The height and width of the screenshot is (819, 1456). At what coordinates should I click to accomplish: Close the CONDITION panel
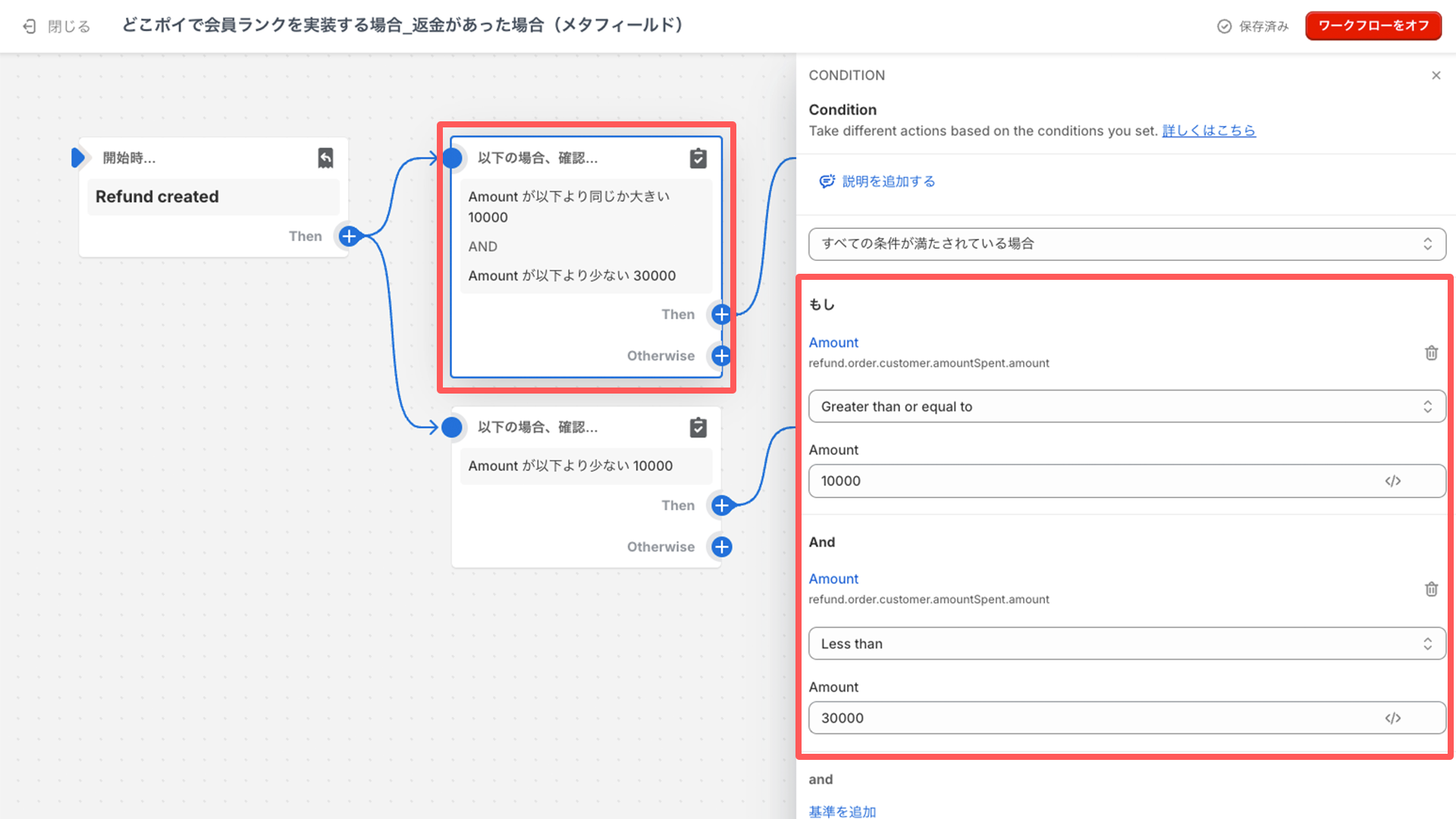point(1436,75)
